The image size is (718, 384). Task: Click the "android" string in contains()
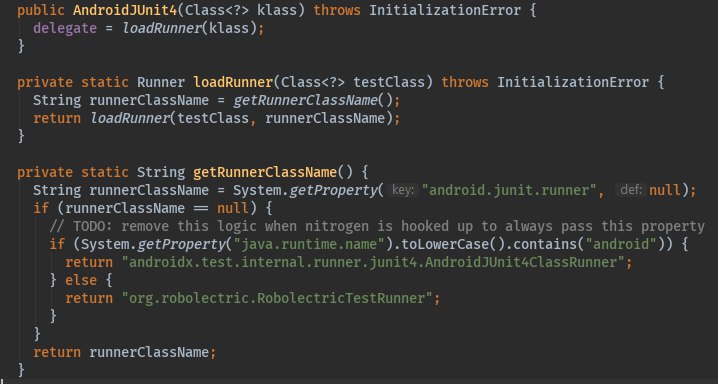(621, 244)
